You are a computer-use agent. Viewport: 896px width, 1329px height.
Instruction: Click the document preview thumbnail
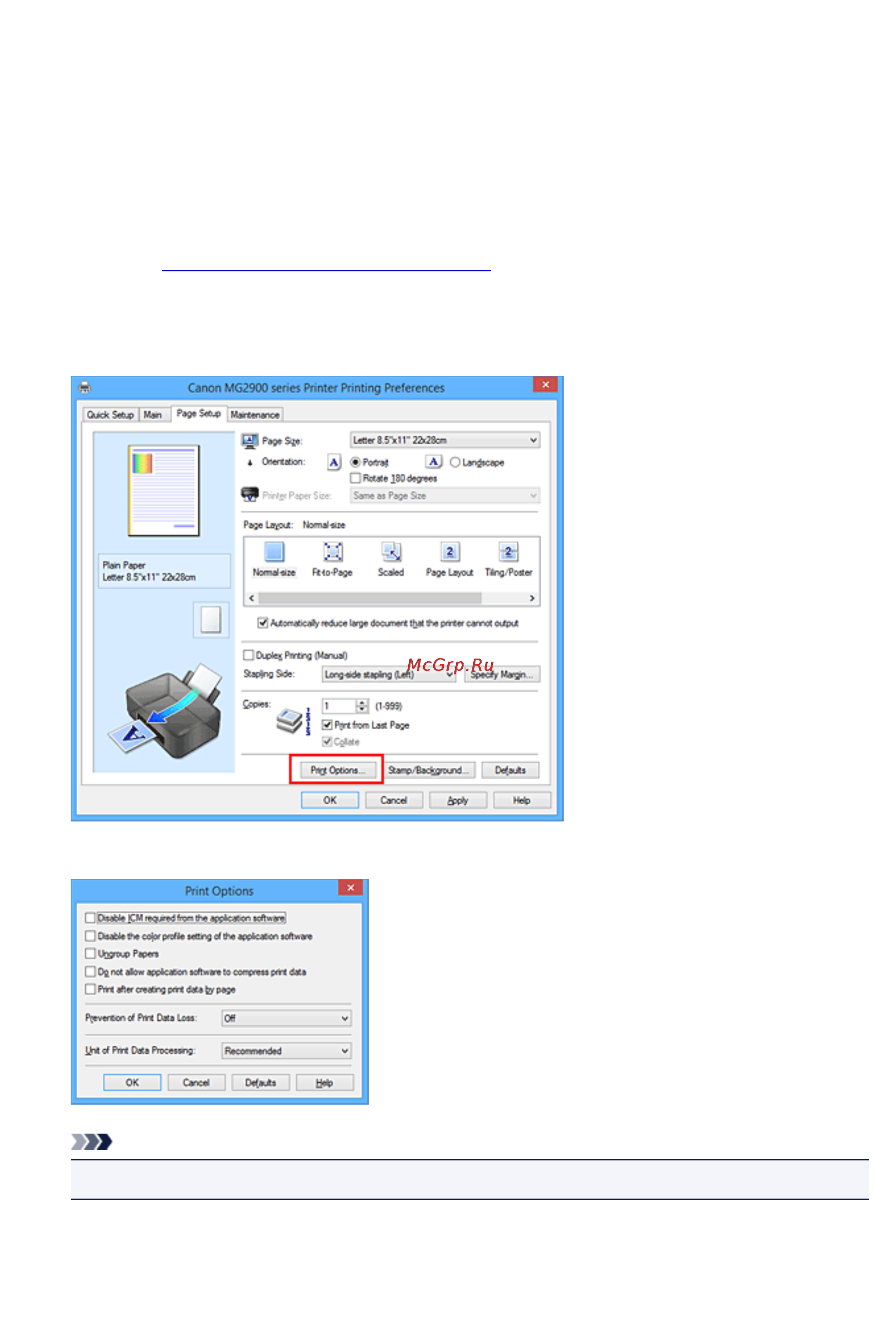pos(164,490)
